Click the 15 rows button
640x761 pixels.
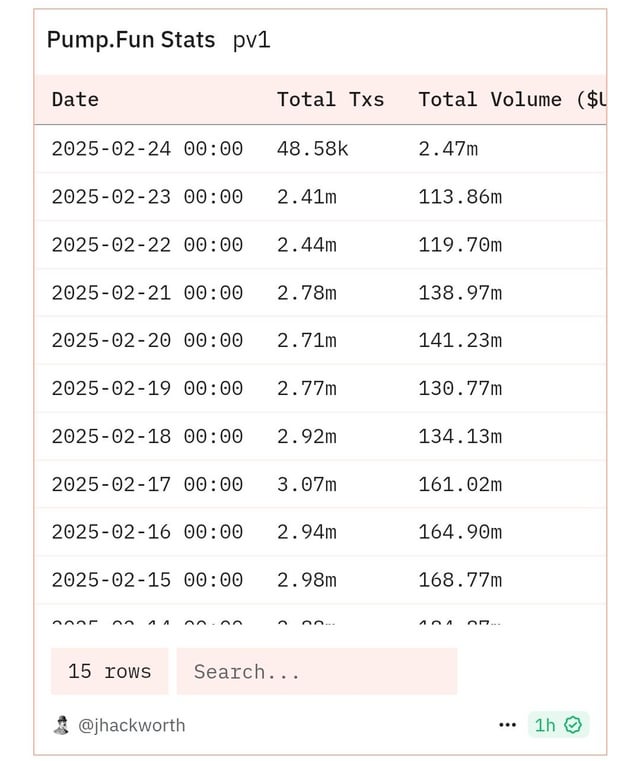[x=110, y=672]
